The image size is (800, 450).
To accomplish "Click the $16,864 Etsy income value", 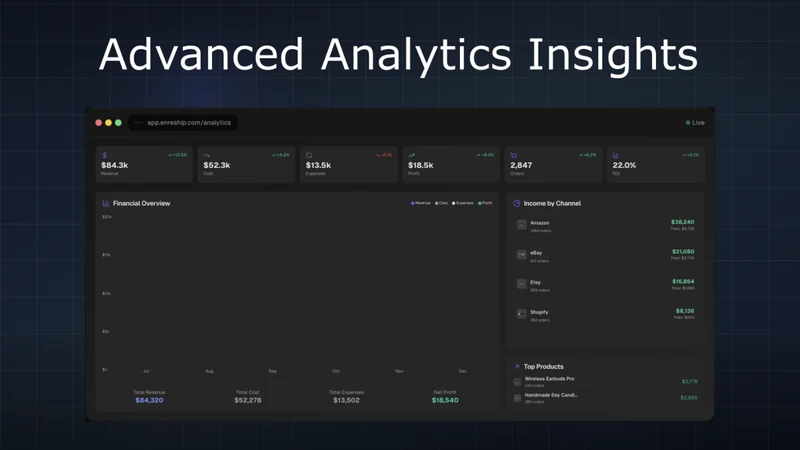I will (683, 281).
